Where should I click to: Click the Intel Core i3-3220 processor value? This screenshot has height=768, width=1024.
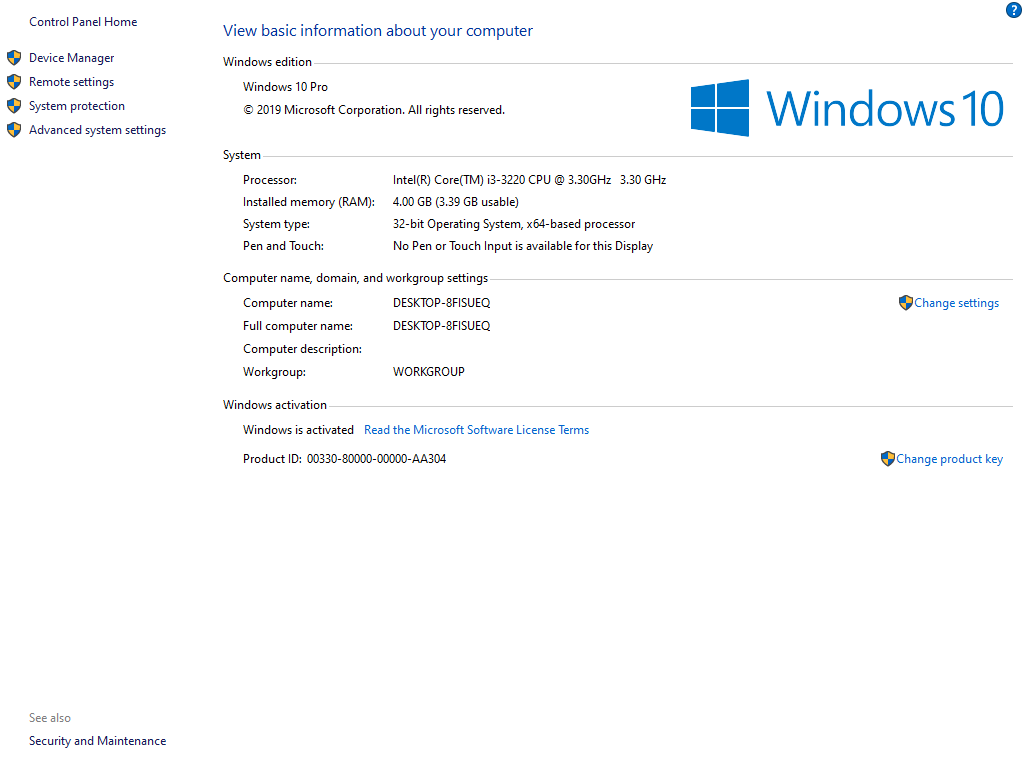pos(529,180)
